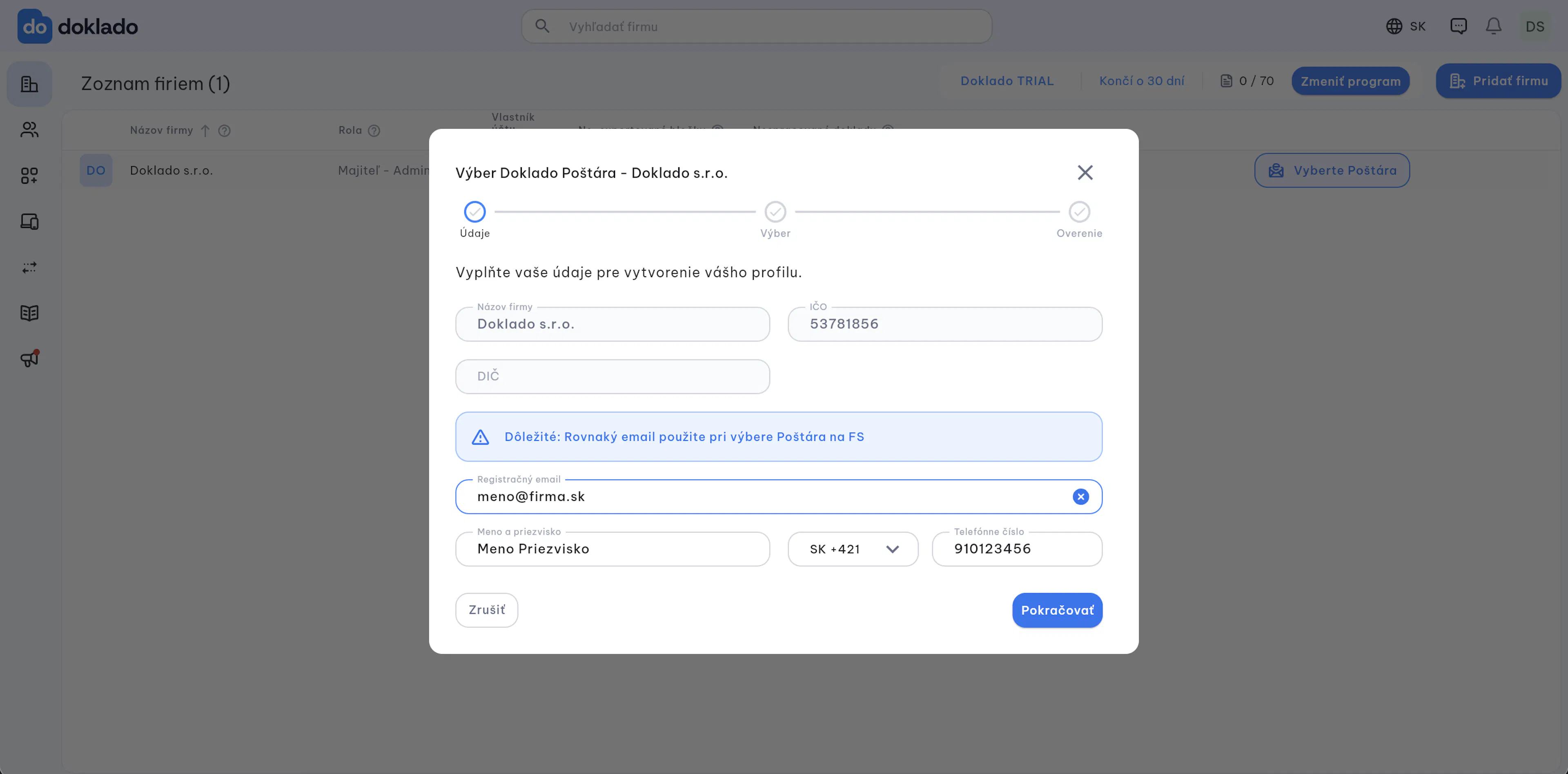The height and width of the screenshot is (774, 1568).
Task: Open the SK language selector
Action: click(1405, 26)
